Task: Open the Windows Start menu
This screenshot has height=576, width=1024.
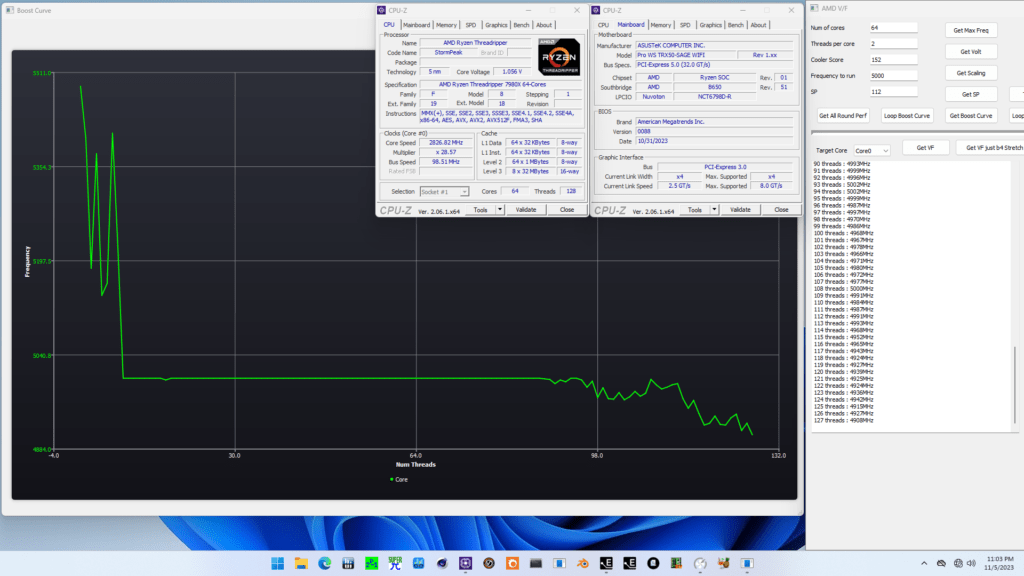Action: 278,563
